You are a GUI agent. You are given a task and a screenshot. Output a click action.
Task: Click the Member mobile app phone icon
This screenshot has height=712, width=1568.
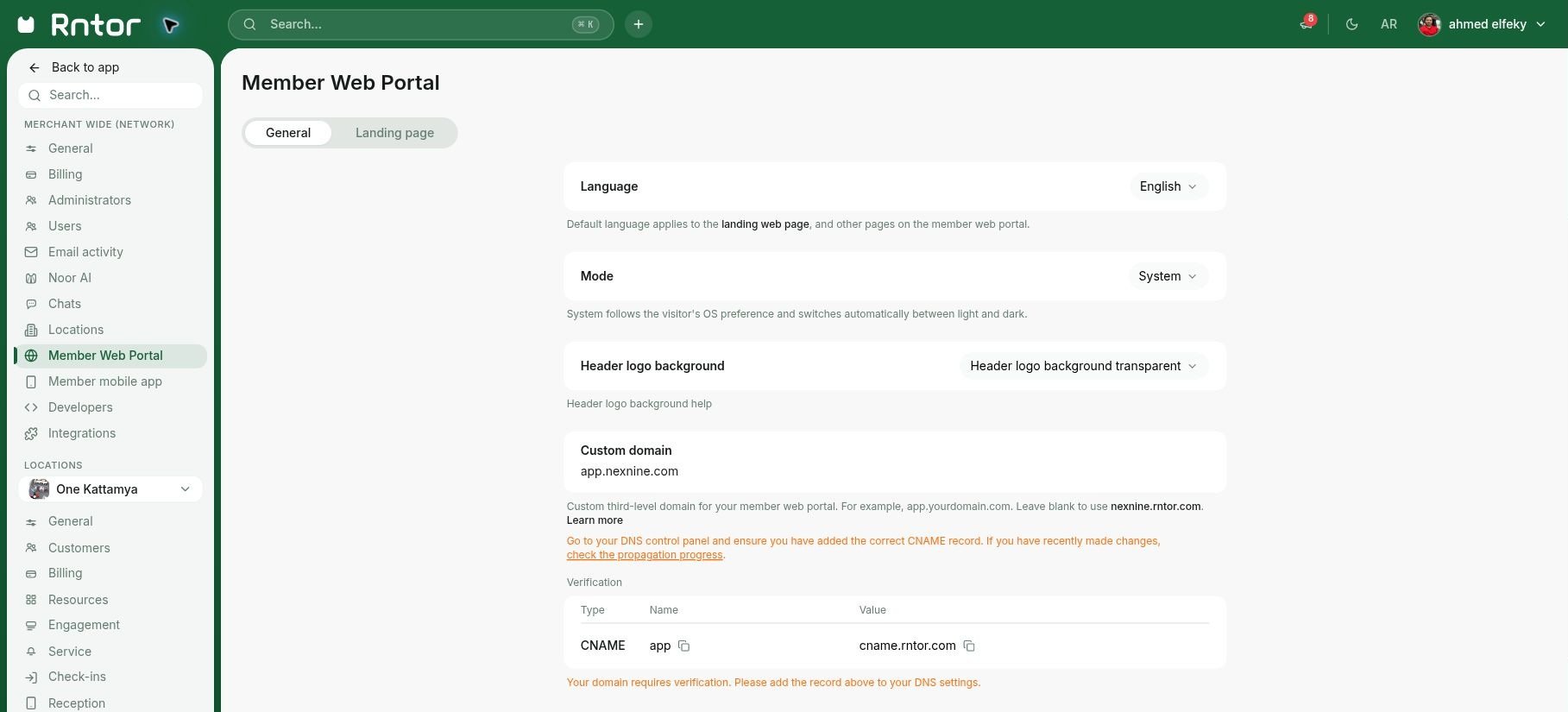(x=31, y=381)
